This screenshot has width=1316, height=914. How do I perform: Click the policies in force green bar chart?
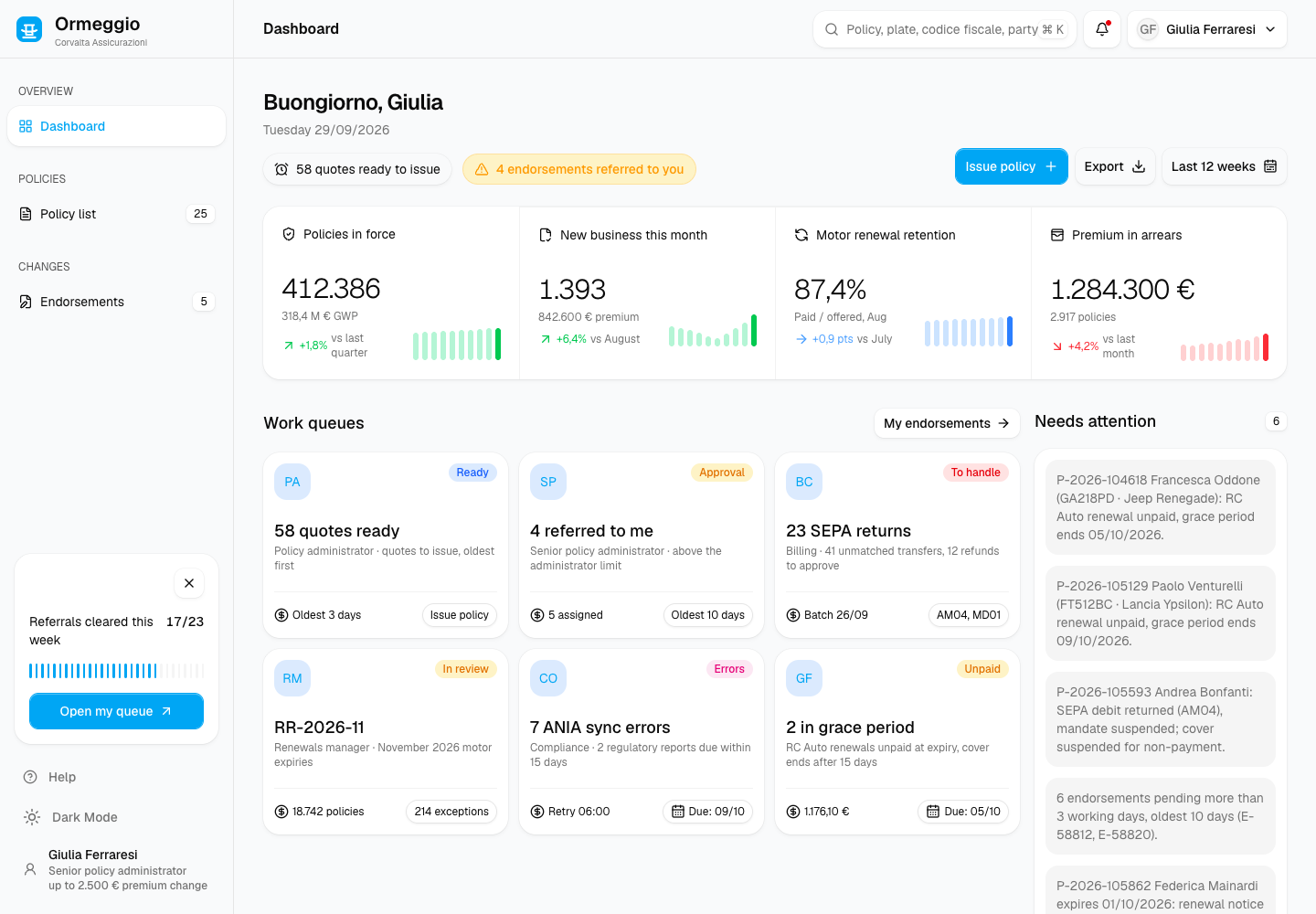click(x=457, y=345)
